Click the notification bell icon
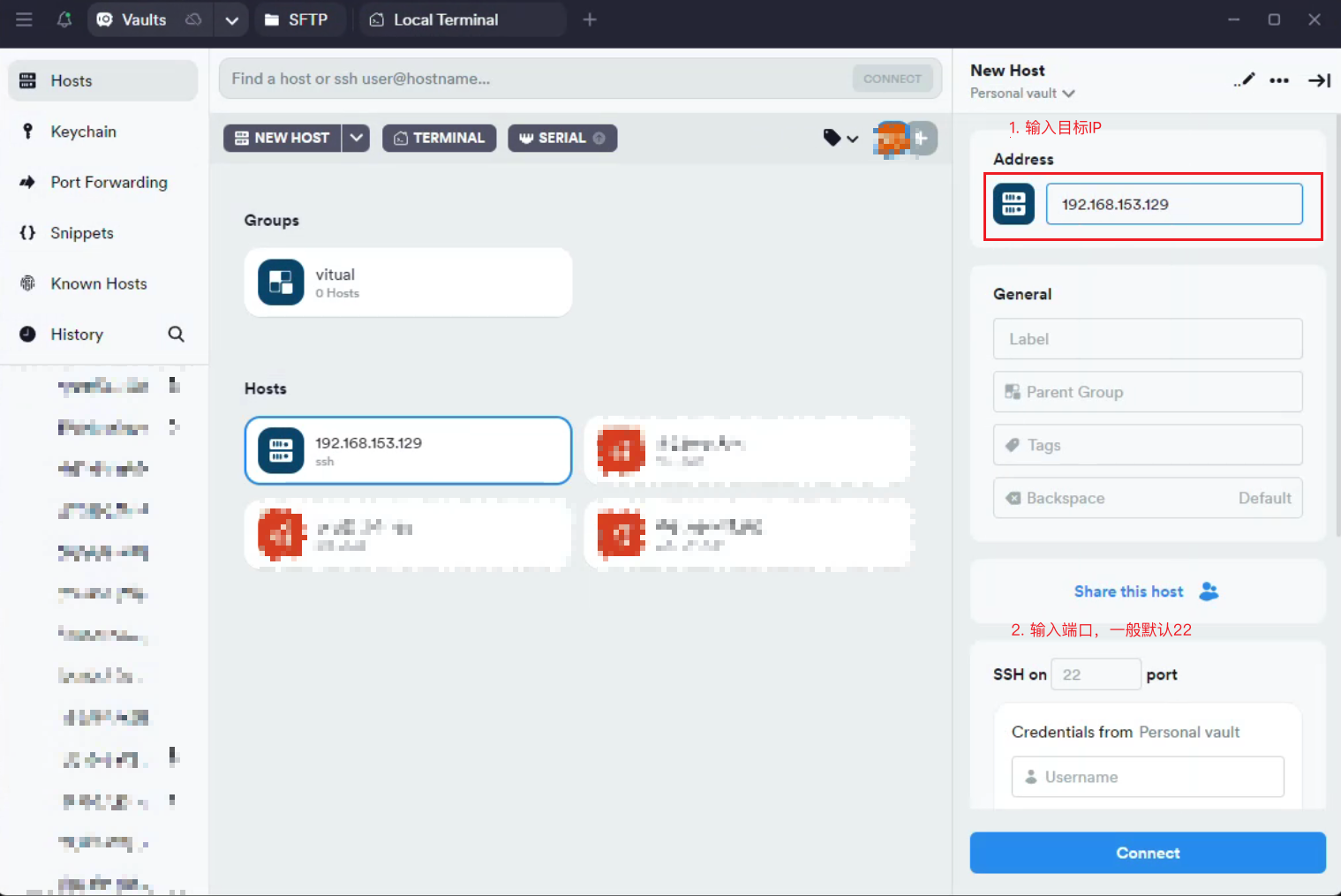Screen dimensions: 1341x896 click(64, 19)
